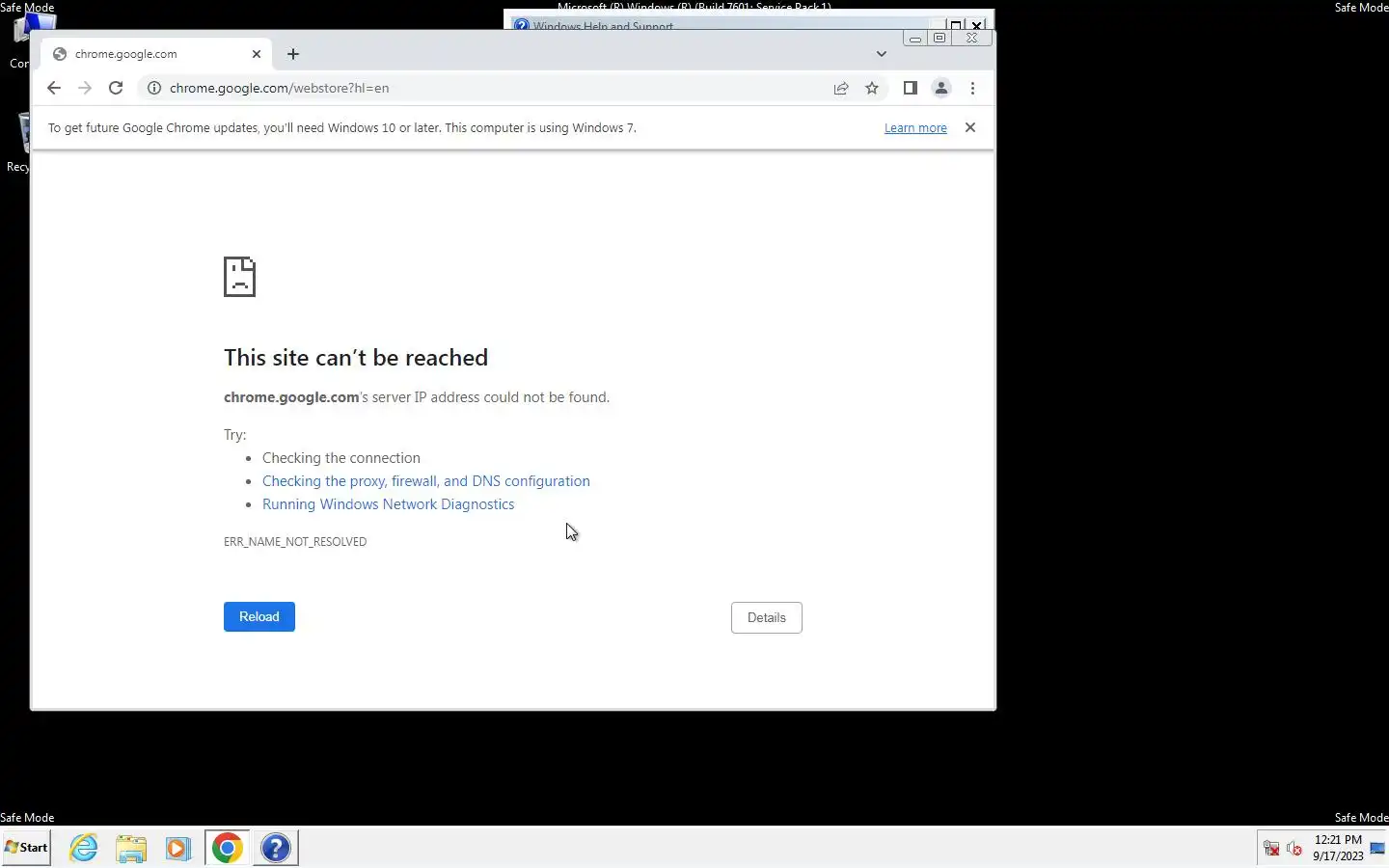Select the chrome.google.com tab
This screenshot has height=868, width=1389.
157,54
